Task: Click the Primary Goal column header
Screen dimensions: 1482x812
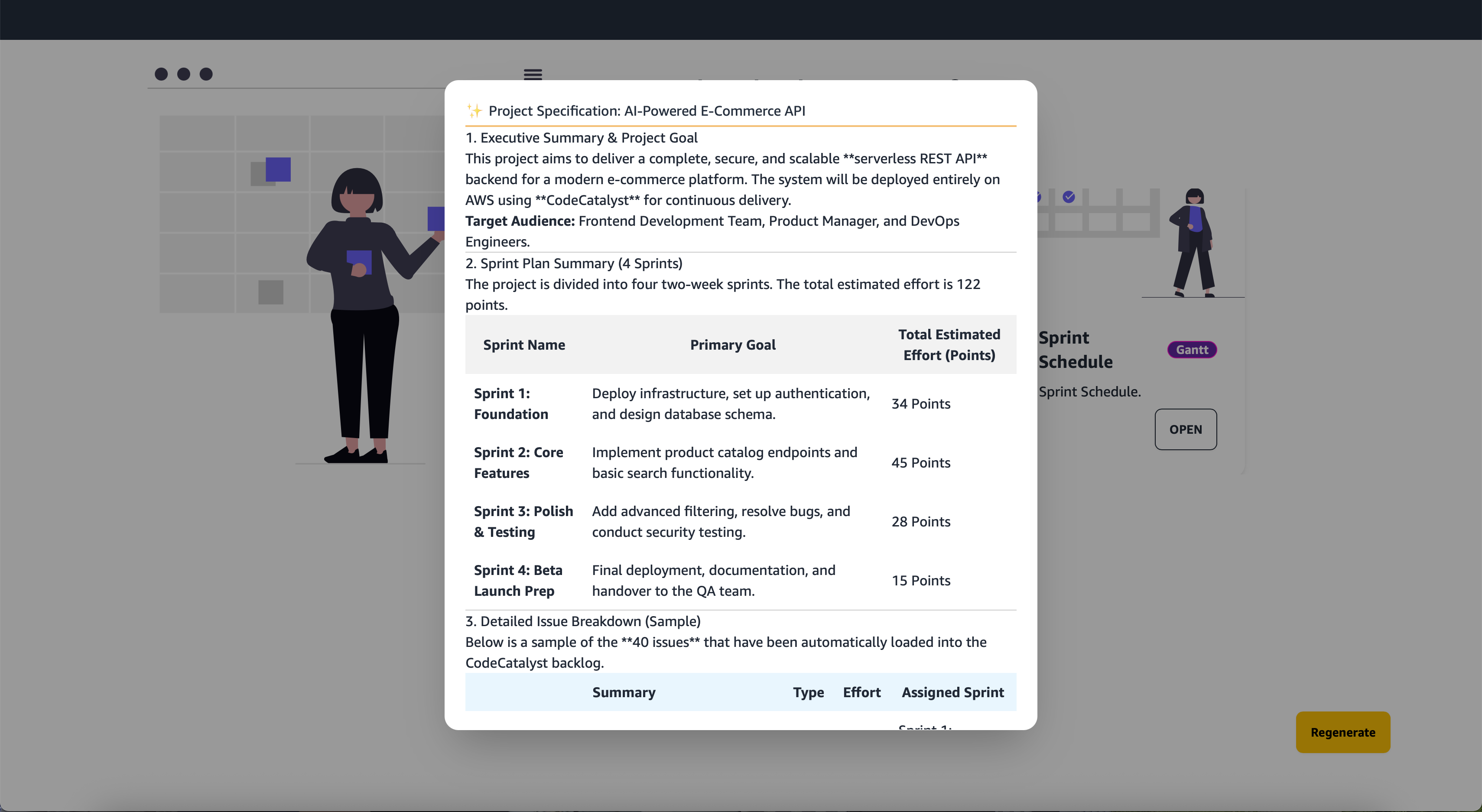Action: pyautogui.click(x=732, y=344)
